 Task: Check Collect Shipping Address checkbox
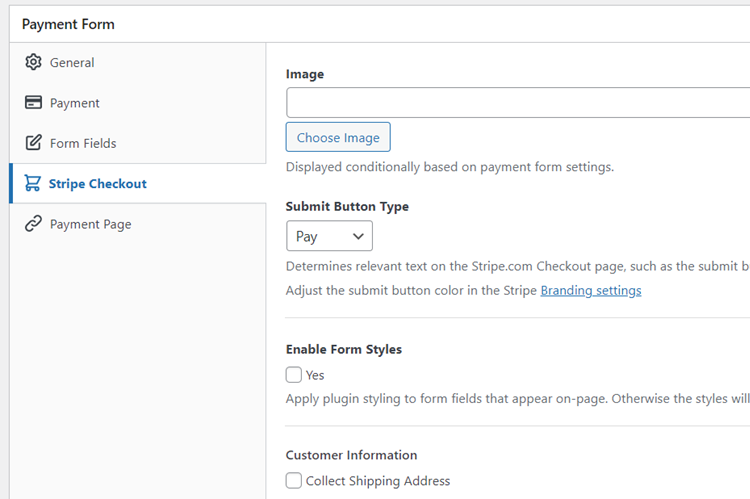294,480
